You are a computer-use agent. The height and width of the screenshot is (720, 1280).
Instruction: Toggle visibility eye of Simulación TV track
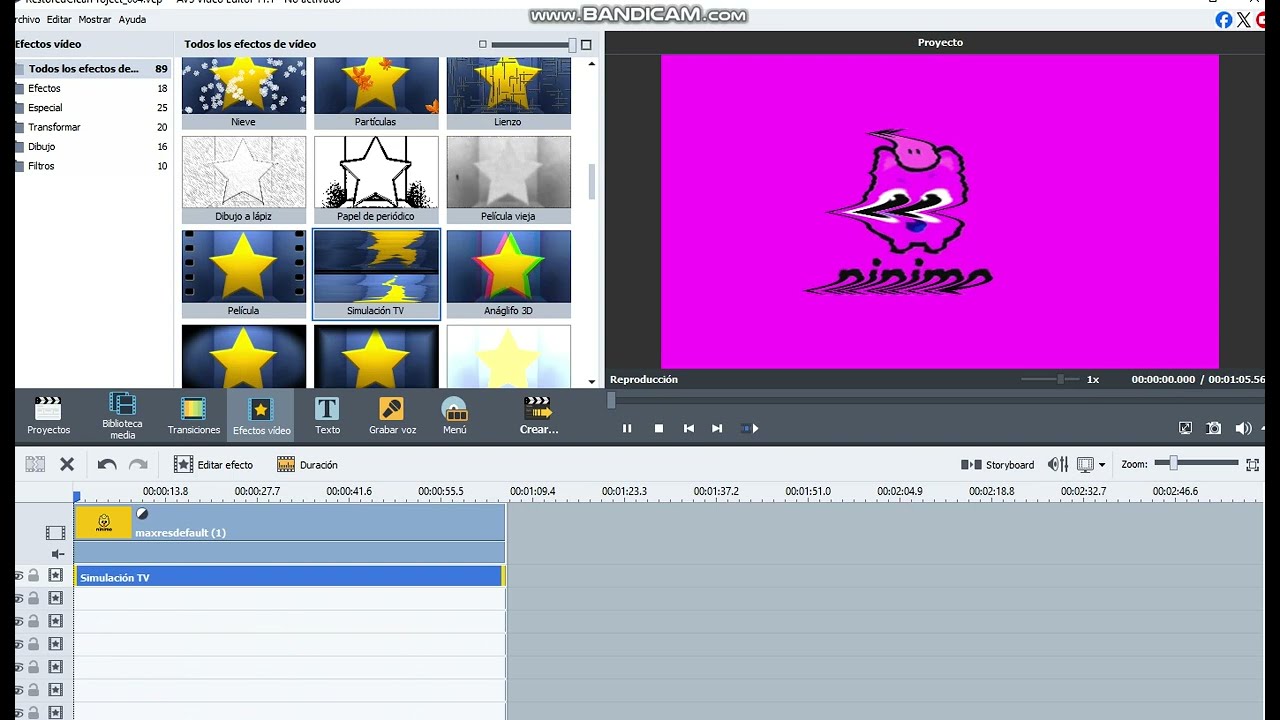tap(18, 575)
